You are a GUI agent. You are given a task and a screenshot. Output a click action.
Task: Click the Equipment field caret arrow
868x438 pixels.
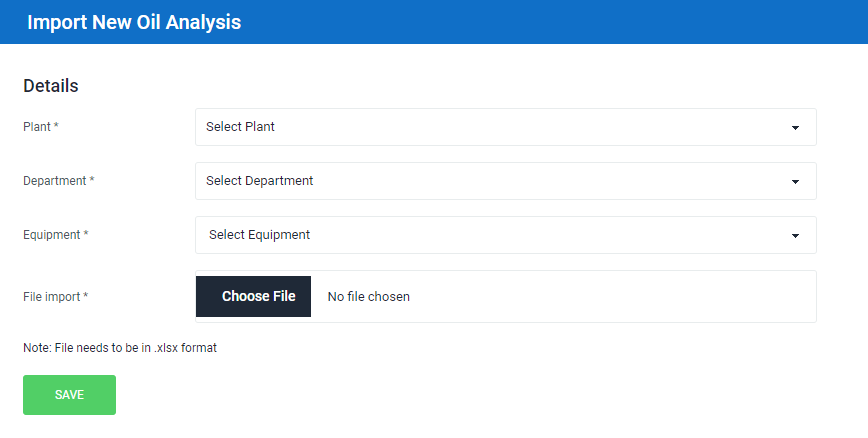(795, 236)
